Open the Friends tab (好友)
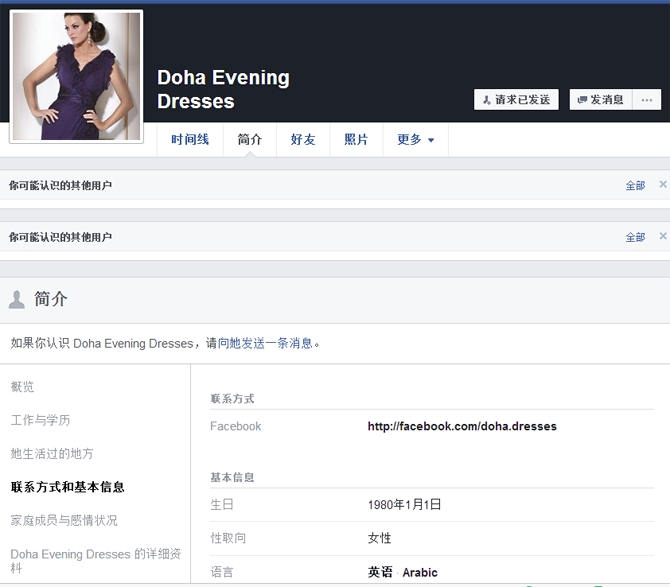Image resolution: width=670 pixels, height=587 pixels. [x=303, y=140]
